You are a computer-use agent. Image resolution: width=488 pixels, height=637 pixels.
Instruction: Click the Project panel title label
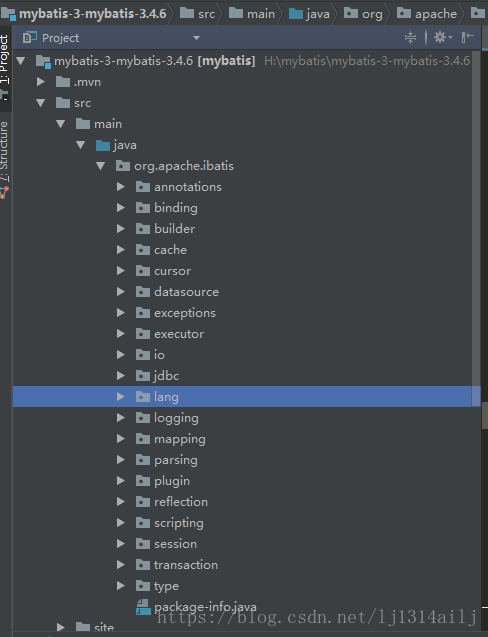[x=60, y=38]
